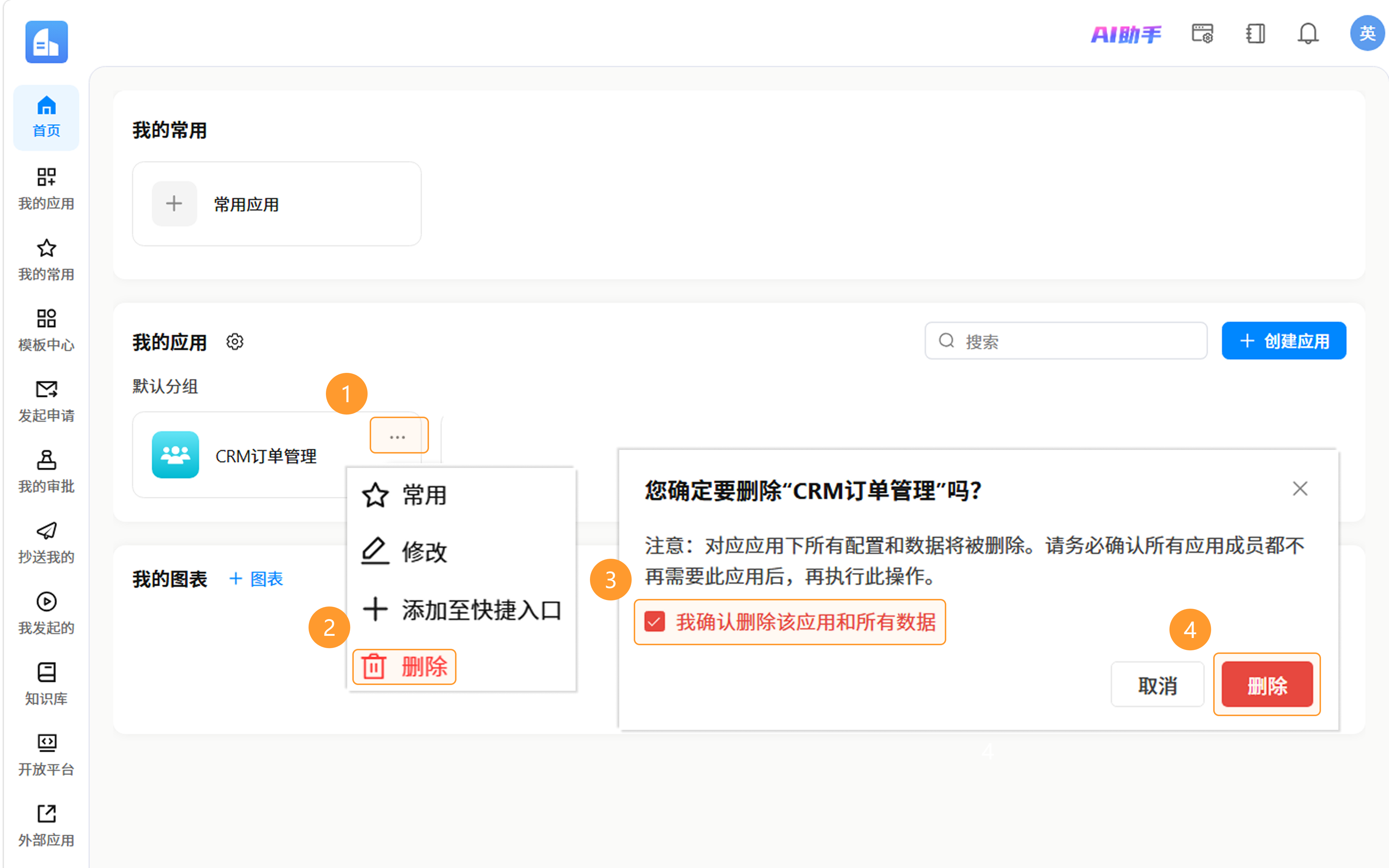The image size is (1389, 868).
Task: Focus the 搜索 app search field
Action: (1066, 341)
